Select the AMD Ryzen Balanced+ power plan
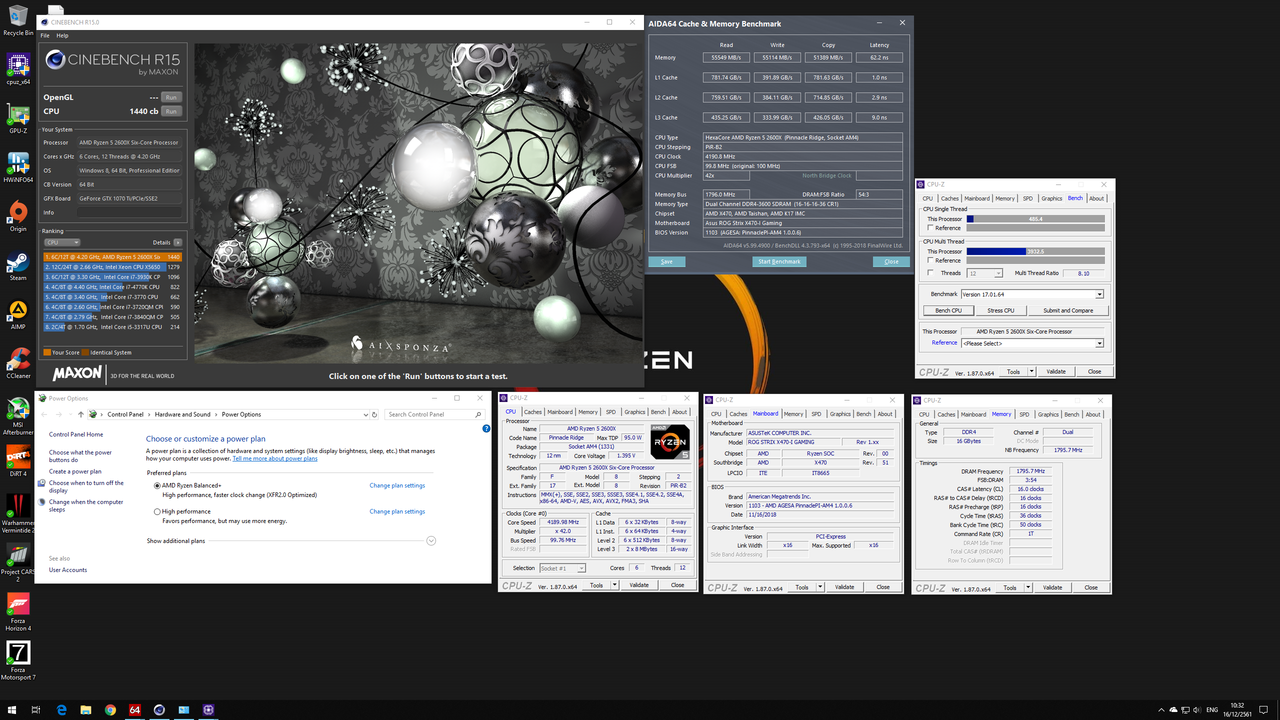1280x720 pixels. pos(157,485)
